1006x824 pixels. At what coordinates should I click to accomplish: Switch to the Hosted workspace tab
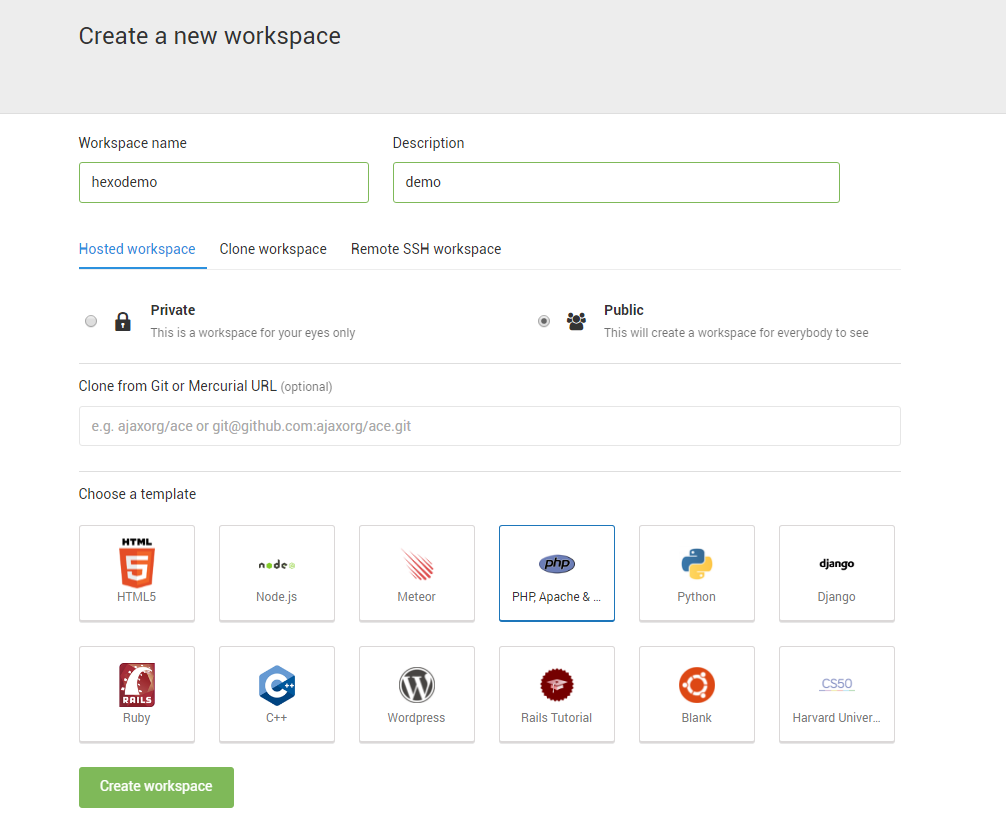(x=137, y=249)
